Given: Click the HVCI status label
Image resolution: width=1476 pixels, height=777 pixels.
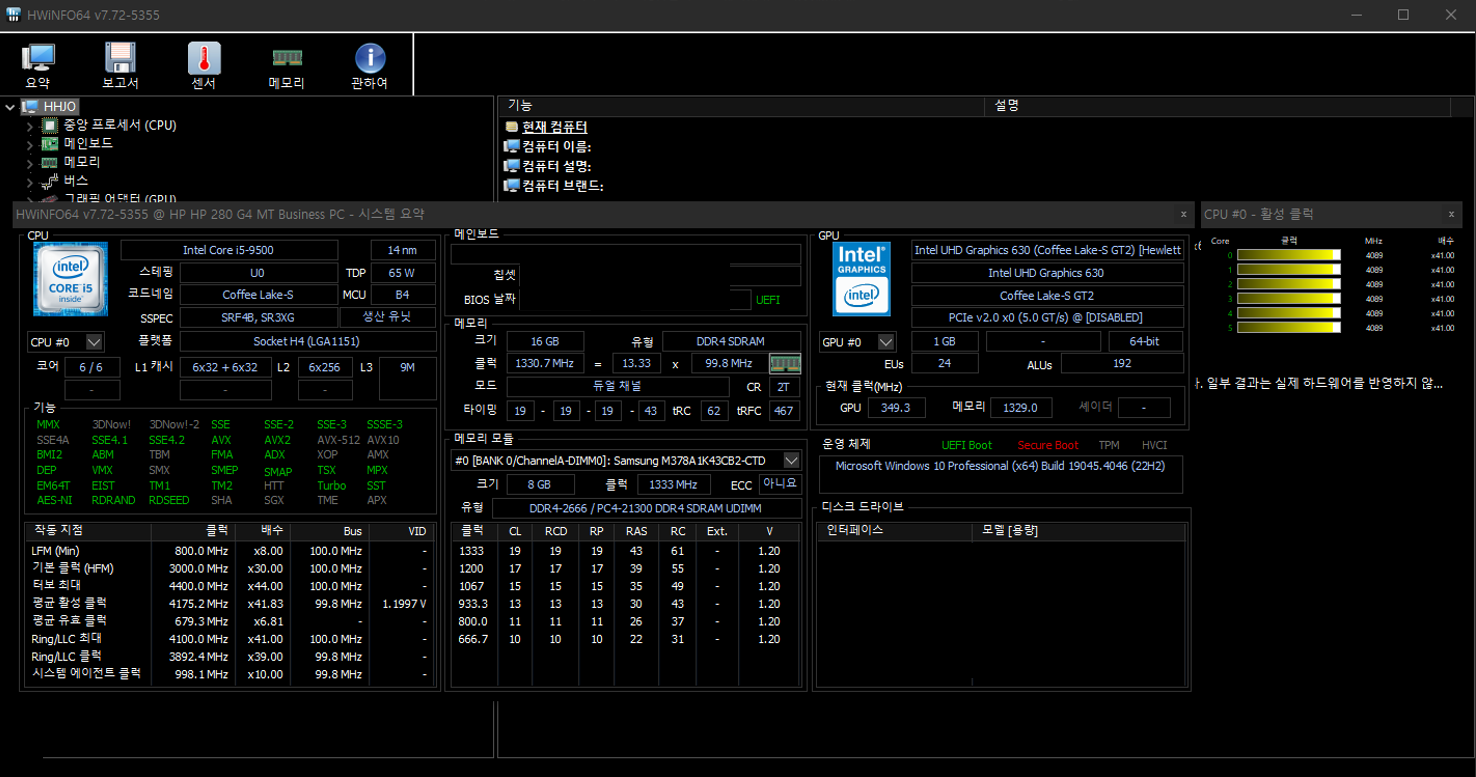Looking at the screenshot, I should (x=1154, y=445).
